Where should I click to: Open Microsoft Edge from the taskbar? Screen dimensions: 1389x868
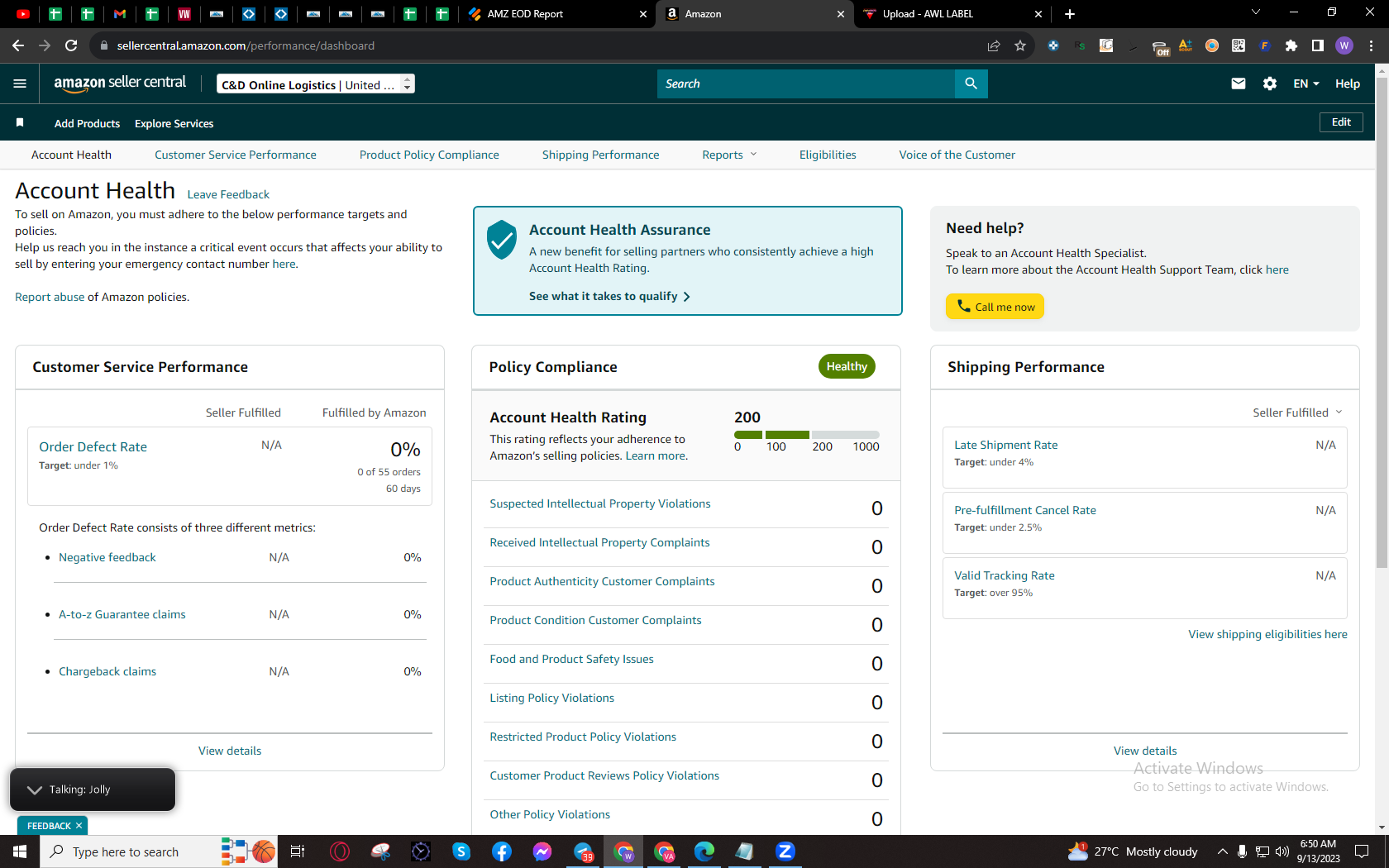704,851
